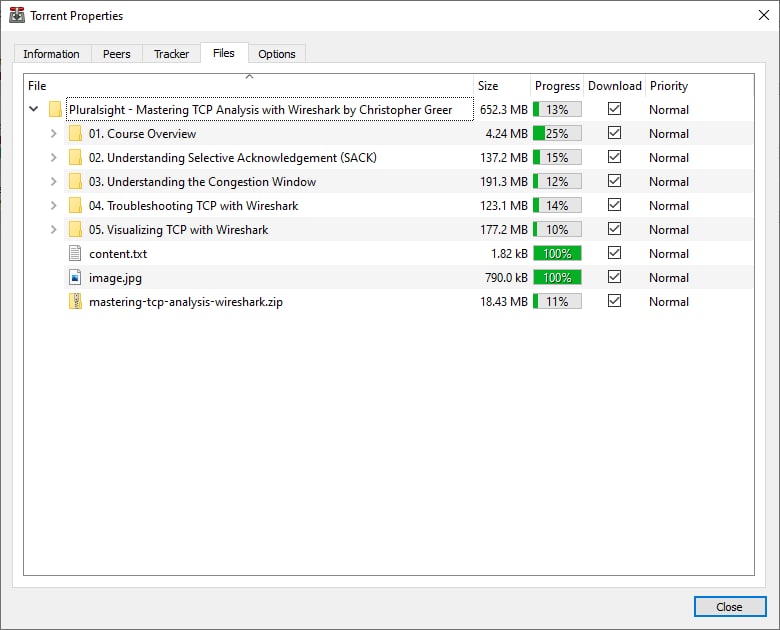Screen dimensions: 780x630
Task: Collapse the Pluralsight root folder tree
Action: click(x=33, y=108)
